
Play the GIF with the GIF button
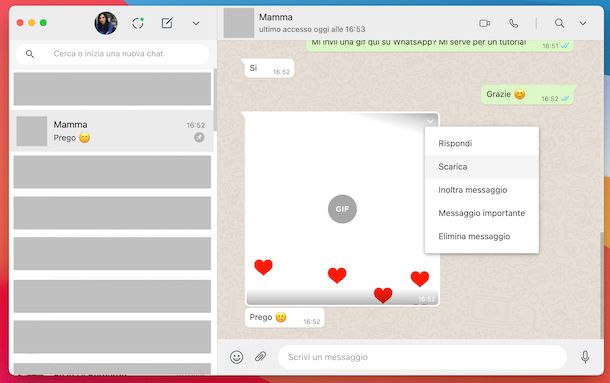click(342, 209)
